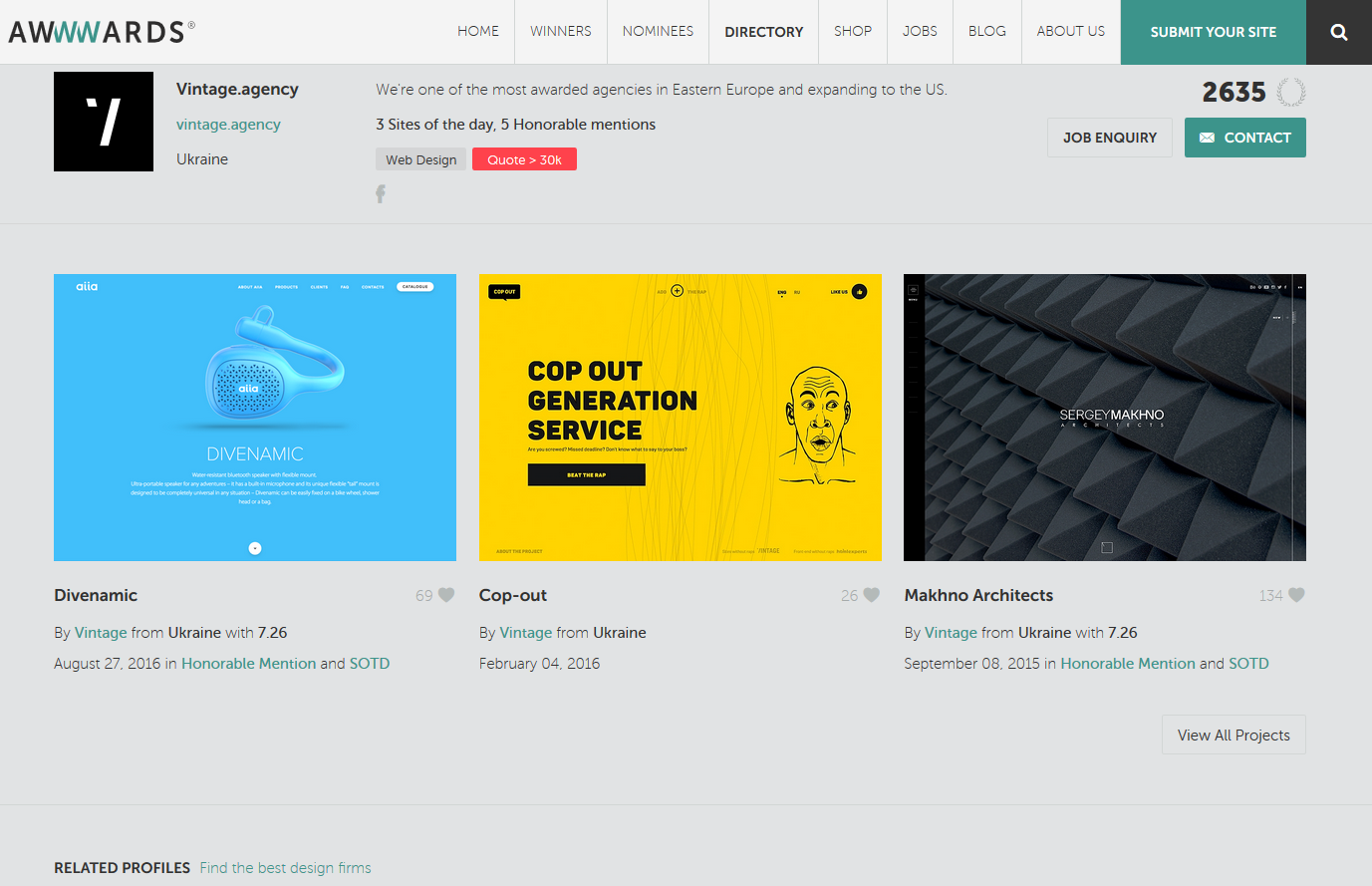This screenshot has height=886, width=1372.
Task: Open SOTD link under Divenamic
Action: pyautogui.click(x=370, y=664)
